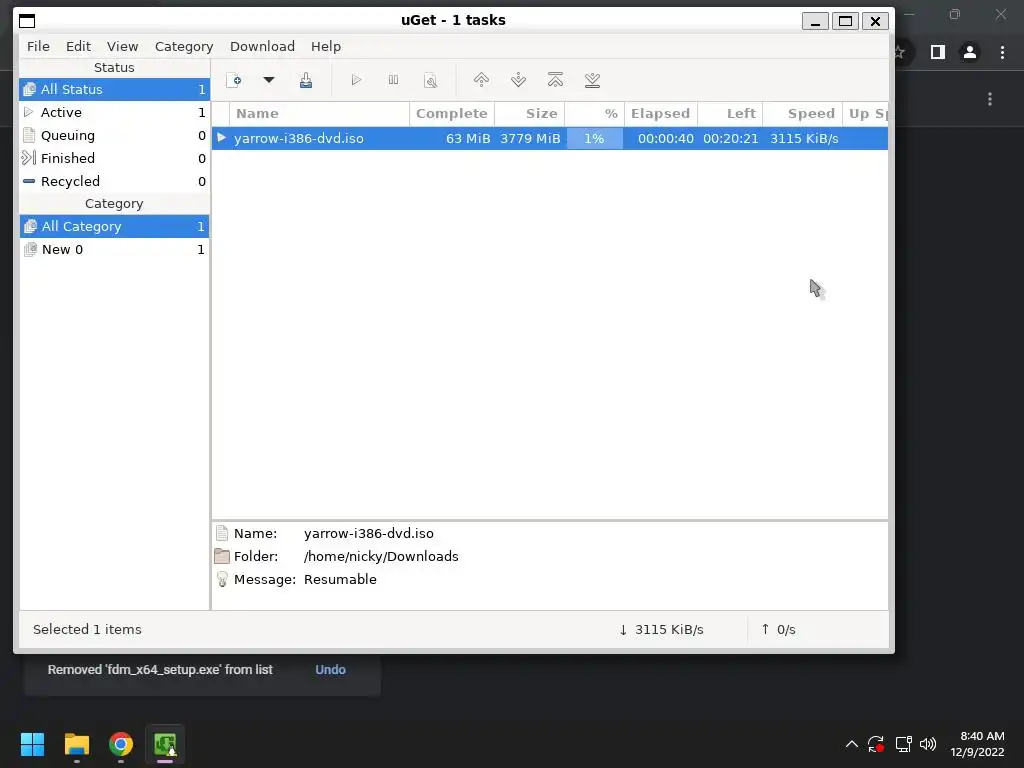Click the New Download toolbar icon
This screenshot has height=768, width=1024.
(x=234, y=80)
